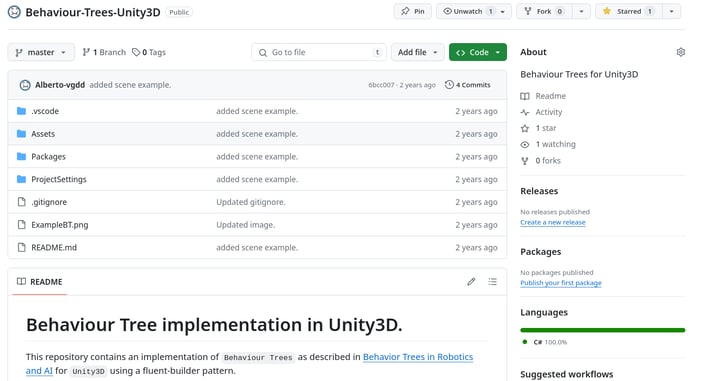Open the Packages folder
This screenshot has height=381, width=705.
click(x=48, y=157)
